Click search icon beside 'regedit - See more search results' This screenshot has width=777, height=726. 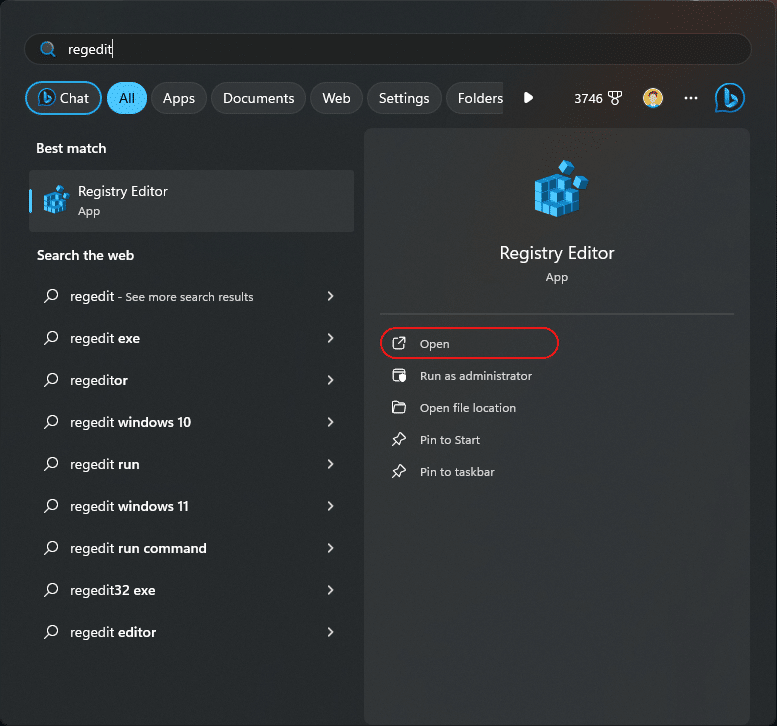51,296
